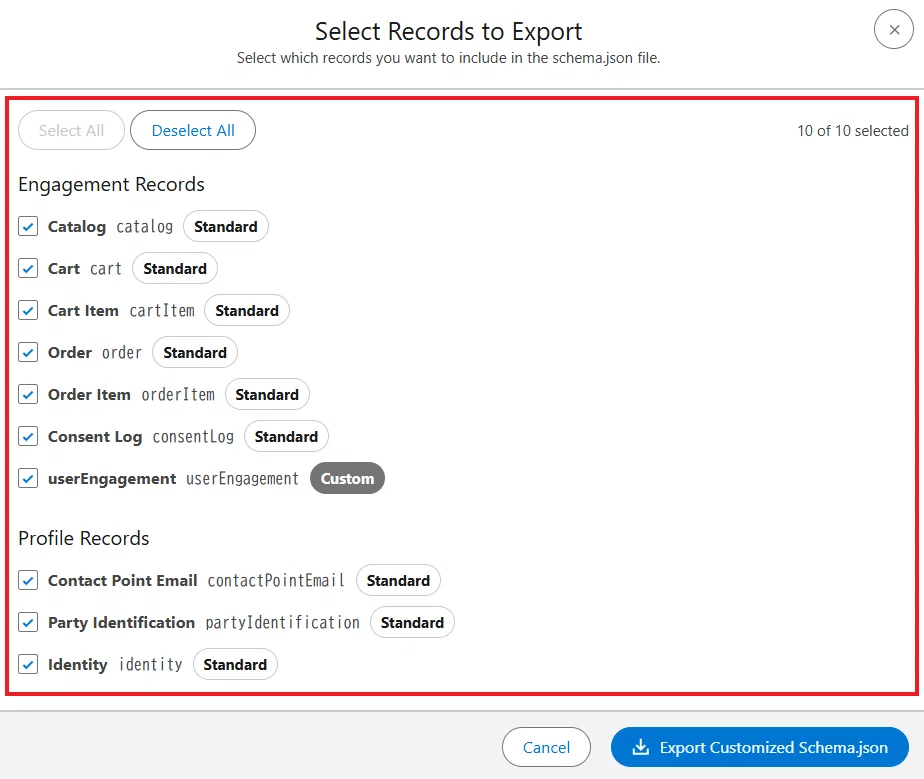Uncheck the Cart record checkbox
The height and width of the screenshot is (779, 924).
click(28, 268)
